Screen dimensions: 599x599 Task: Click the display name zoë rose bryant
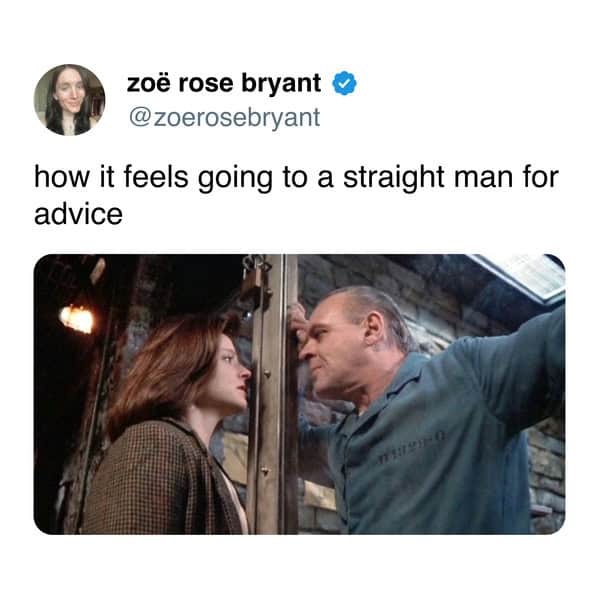tap(223, 83)
